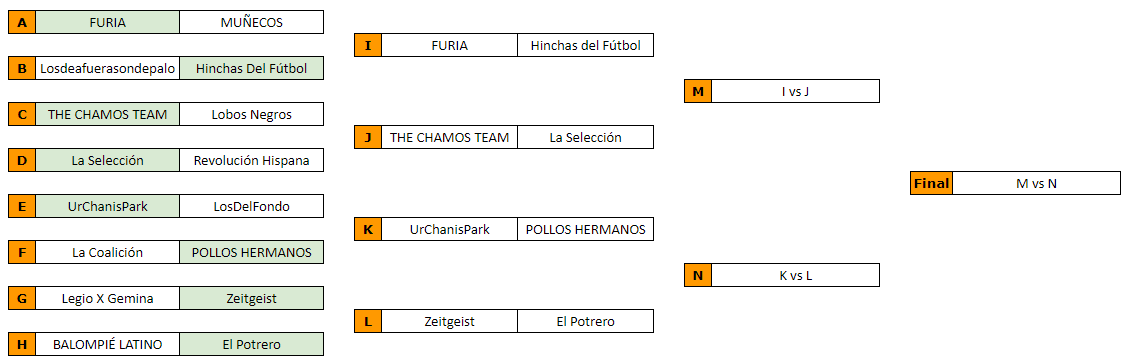
Task: Select La Selección in quarterfinal J
Action: coord(585,137)
